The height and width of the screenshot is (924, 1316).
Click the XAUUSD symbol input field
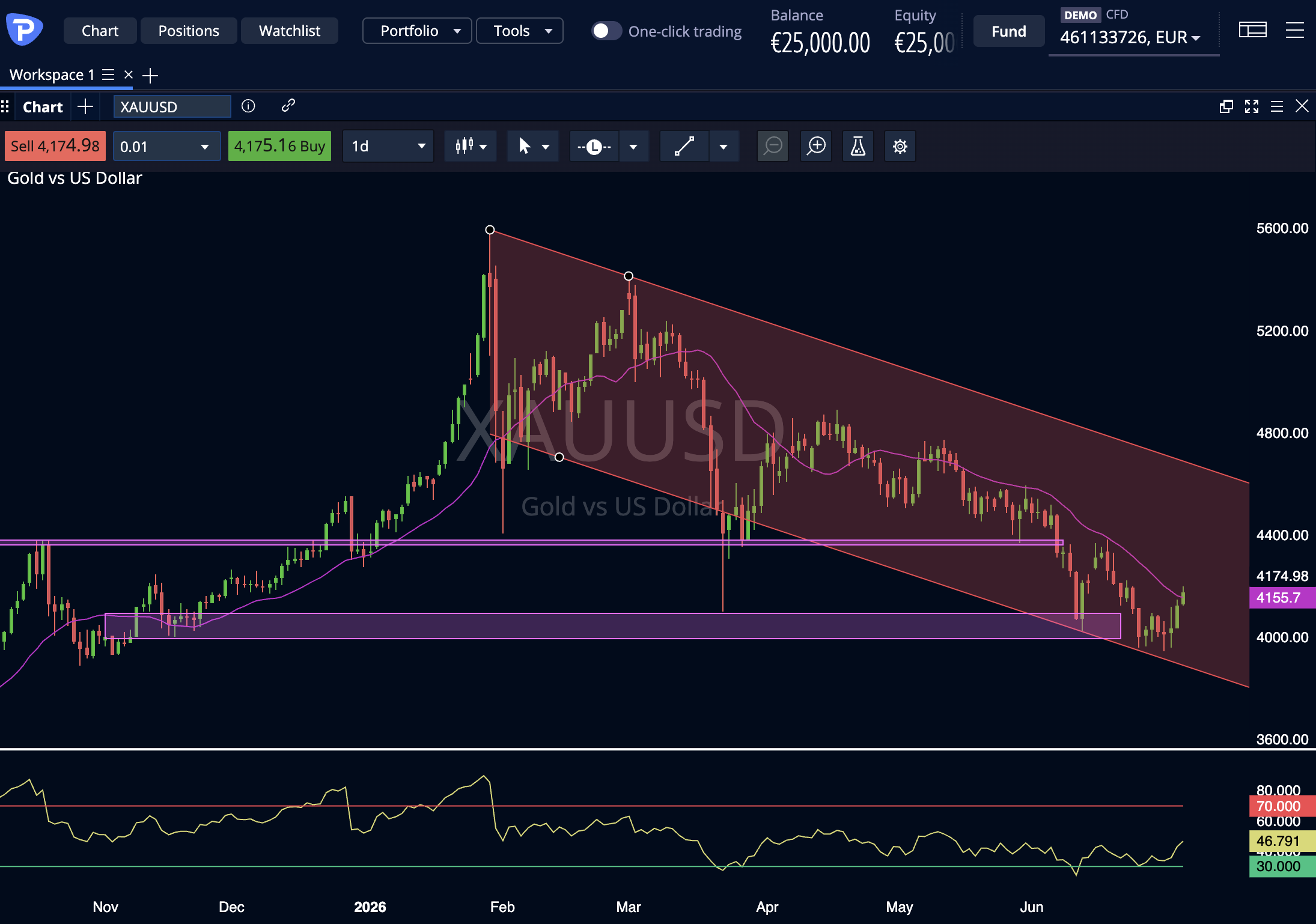172,106
